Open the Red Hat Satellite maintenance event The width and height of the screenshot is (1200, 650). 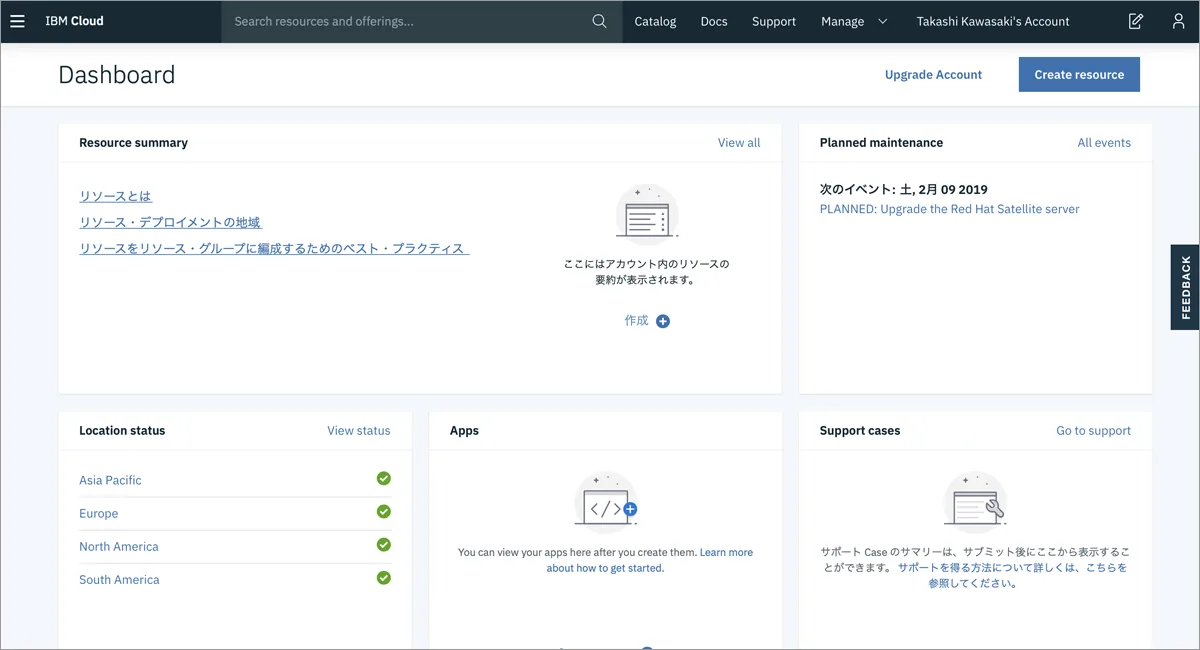click(949, 209)
